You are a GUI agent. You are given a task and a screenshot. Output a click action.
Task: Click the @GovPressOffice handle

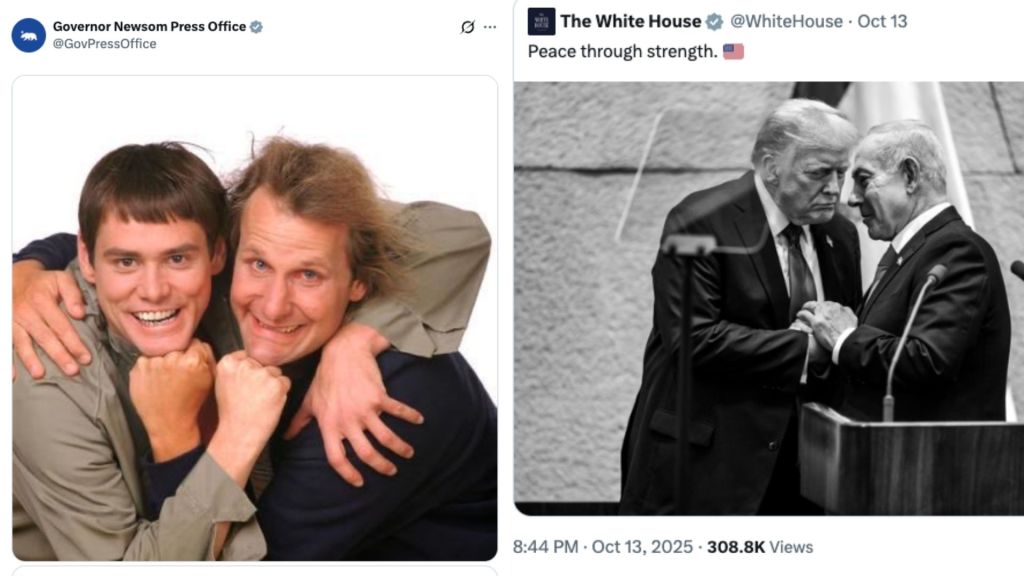click(104, 44)
